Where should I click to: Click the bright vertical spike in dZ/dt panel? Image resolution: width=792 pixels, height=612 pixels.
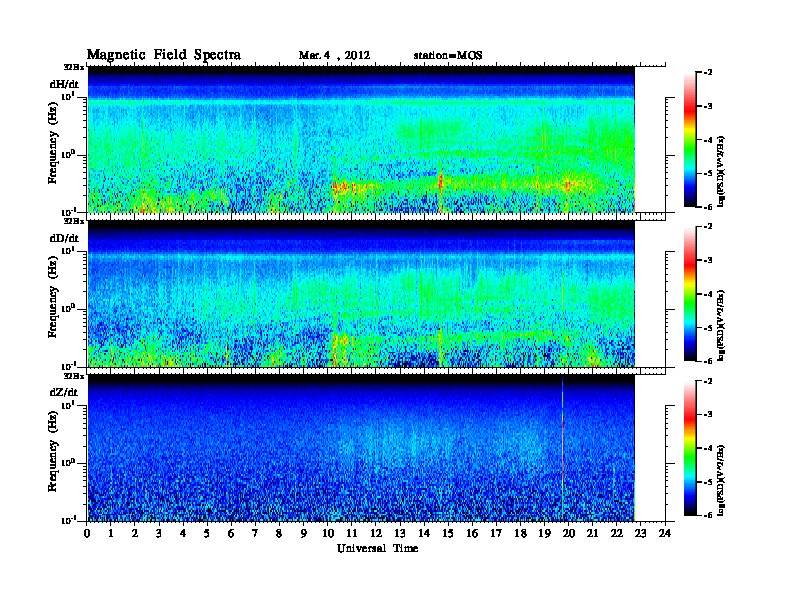(563, 448)
